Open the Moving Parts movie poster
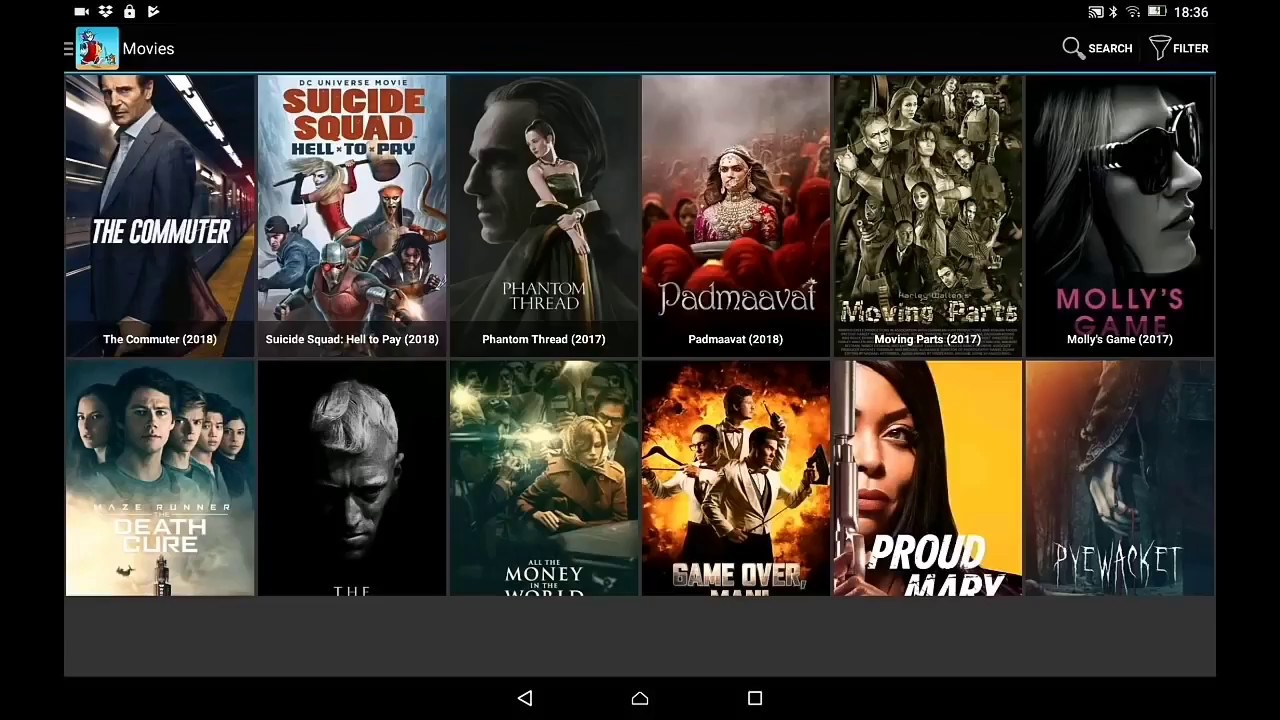 (928, 215)
